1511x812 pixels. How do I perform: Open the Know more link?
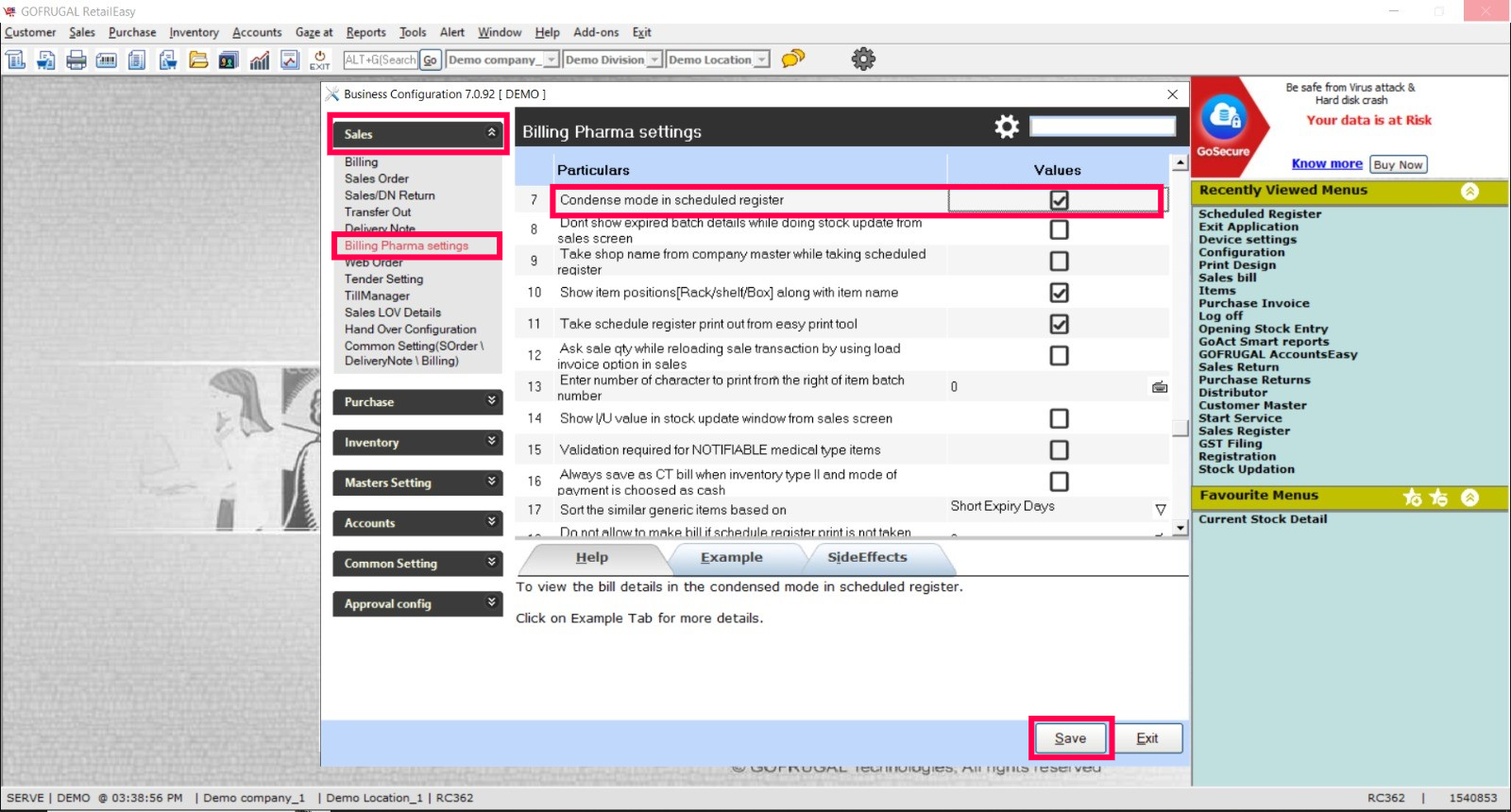(x=1327, y=163)
